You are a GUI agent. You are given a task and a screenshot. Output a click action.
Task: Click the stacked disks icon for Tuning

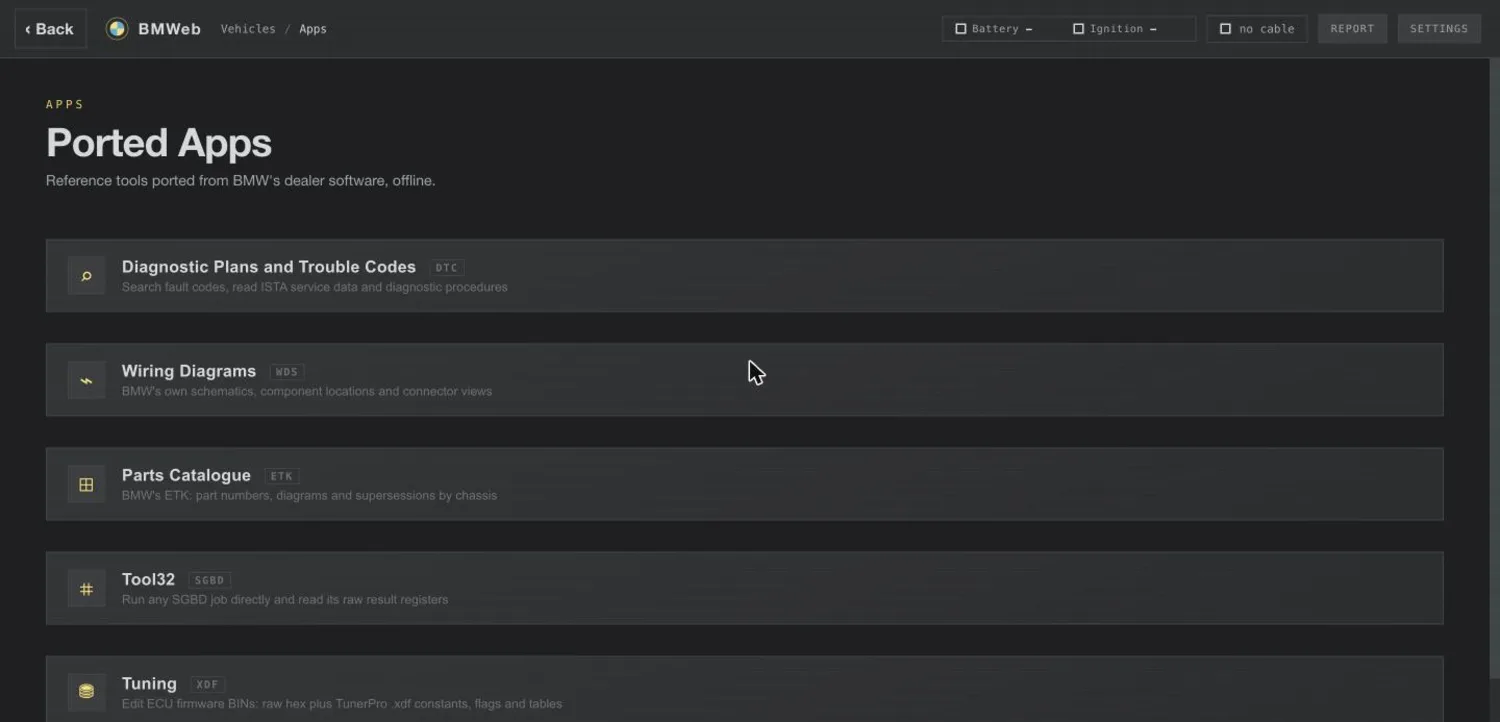[x=86, y=691]
